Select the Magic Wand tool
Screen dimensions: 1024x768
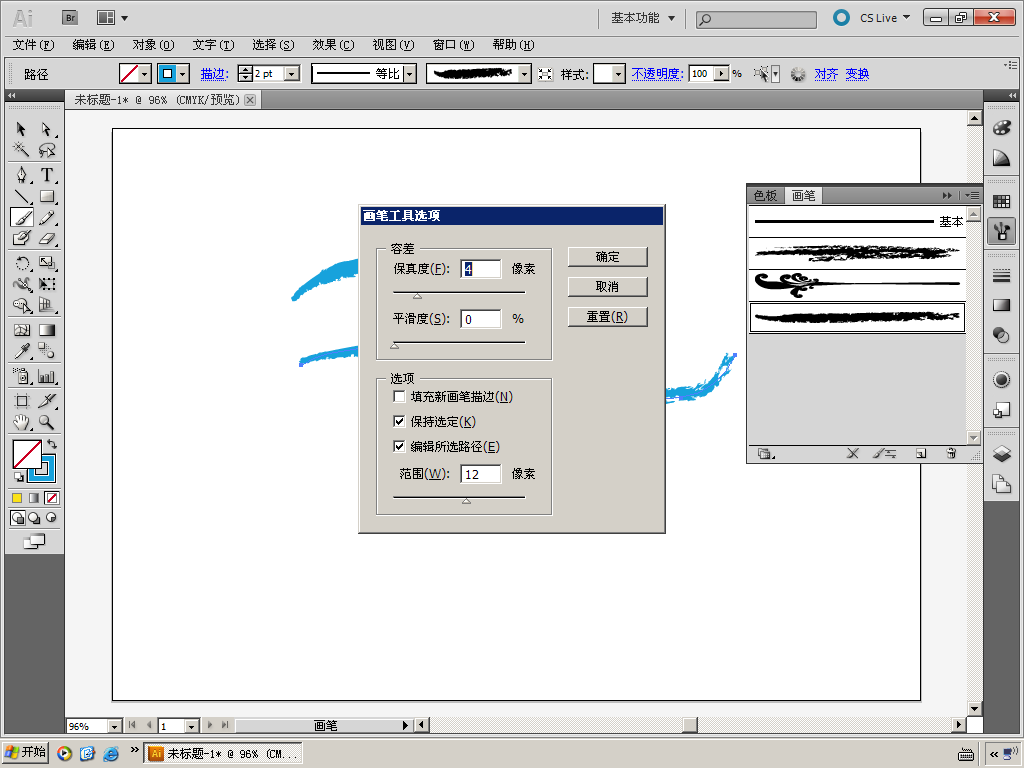21,150
